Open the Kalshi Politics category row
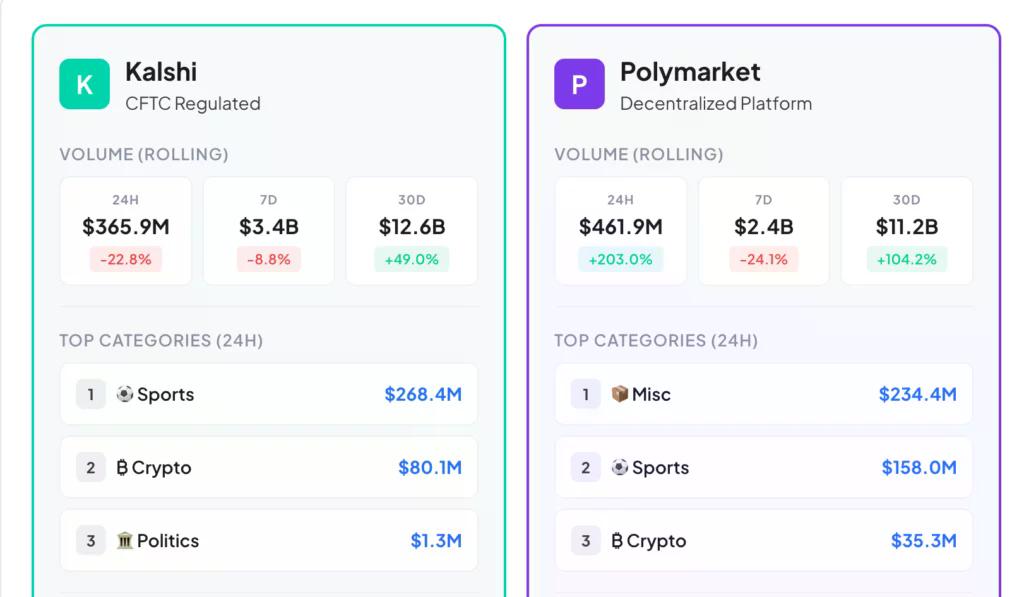The image size is (1024, 597). (268, 541)
